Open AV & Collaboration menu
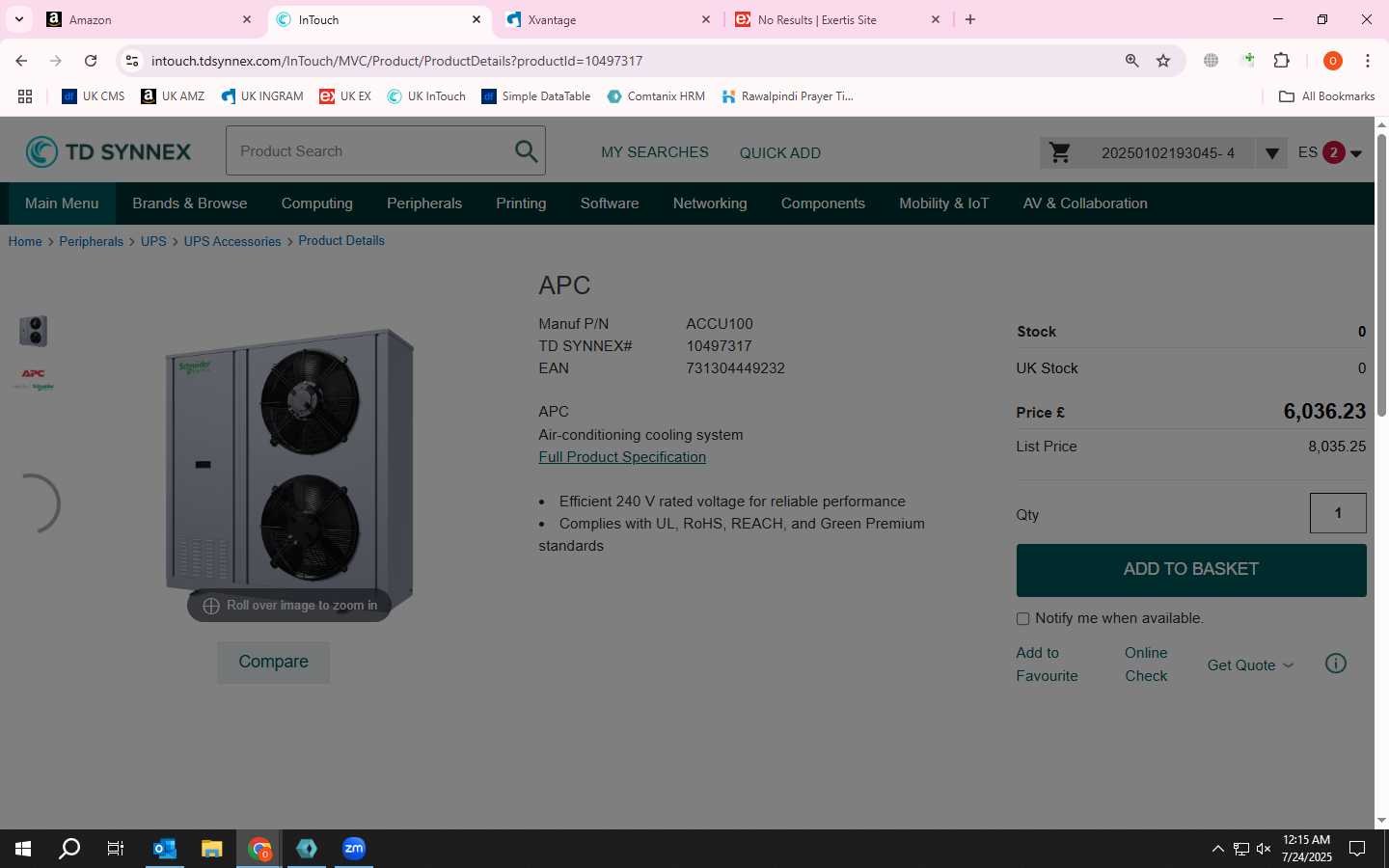 tap(1085, 203)
